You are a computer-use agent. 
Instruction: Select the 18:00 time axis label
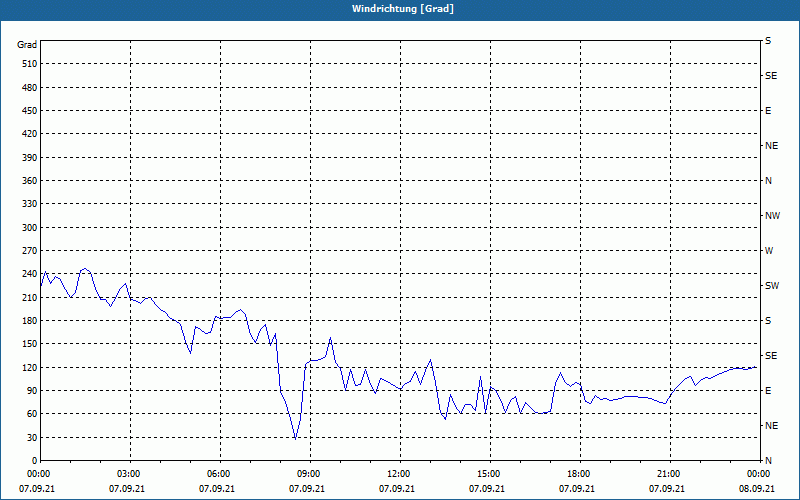coord(579,474)
